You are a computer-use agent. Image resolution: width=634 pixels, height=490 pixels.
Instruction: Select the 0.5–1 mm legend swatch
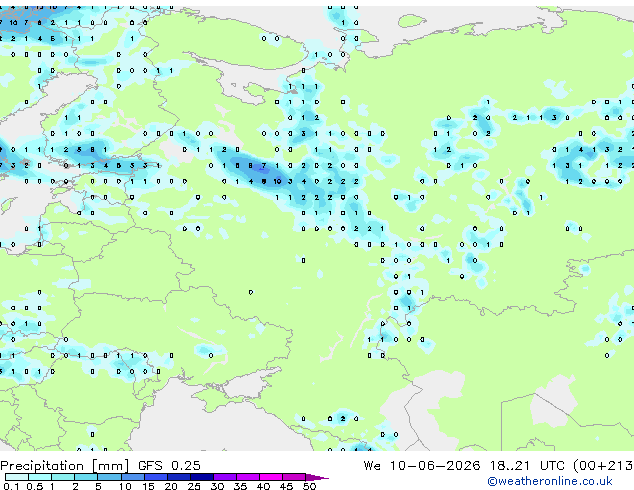(40, 477)
